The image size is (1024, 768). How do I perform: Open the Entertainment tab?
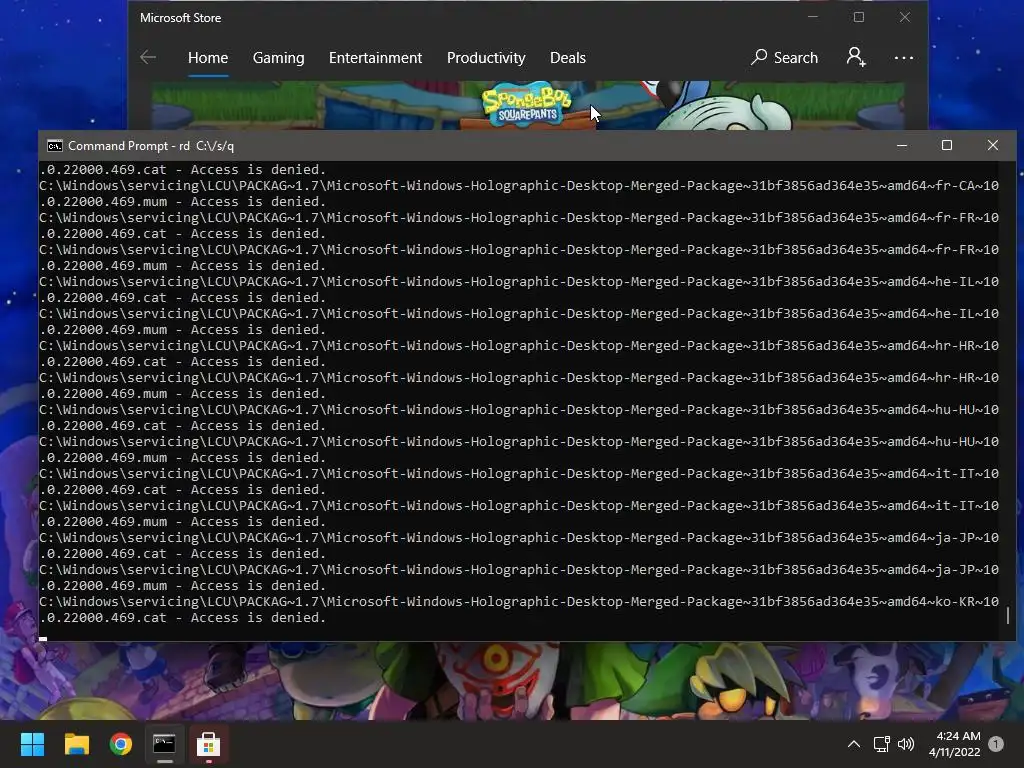pyautogui.click(x=376, y=57)
